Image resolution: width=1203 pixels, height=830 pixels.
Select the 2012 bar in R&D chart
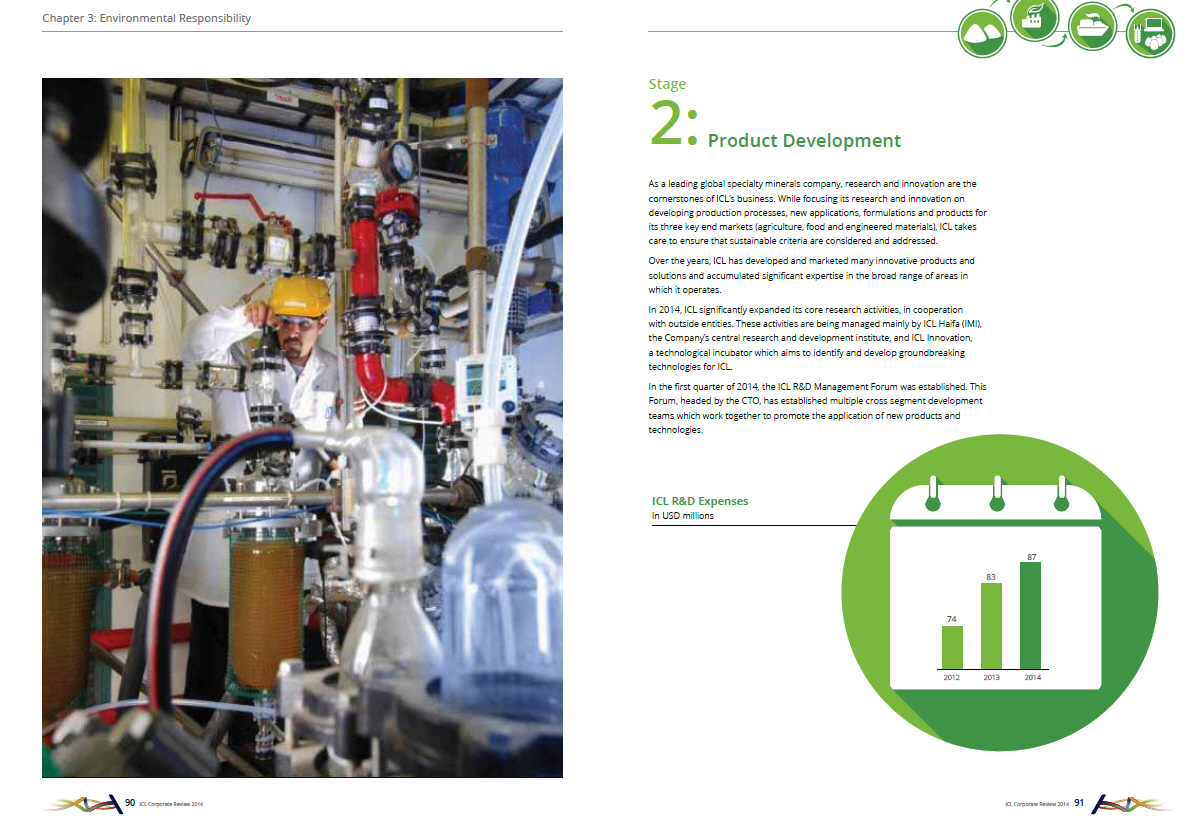tap(952, 647)
